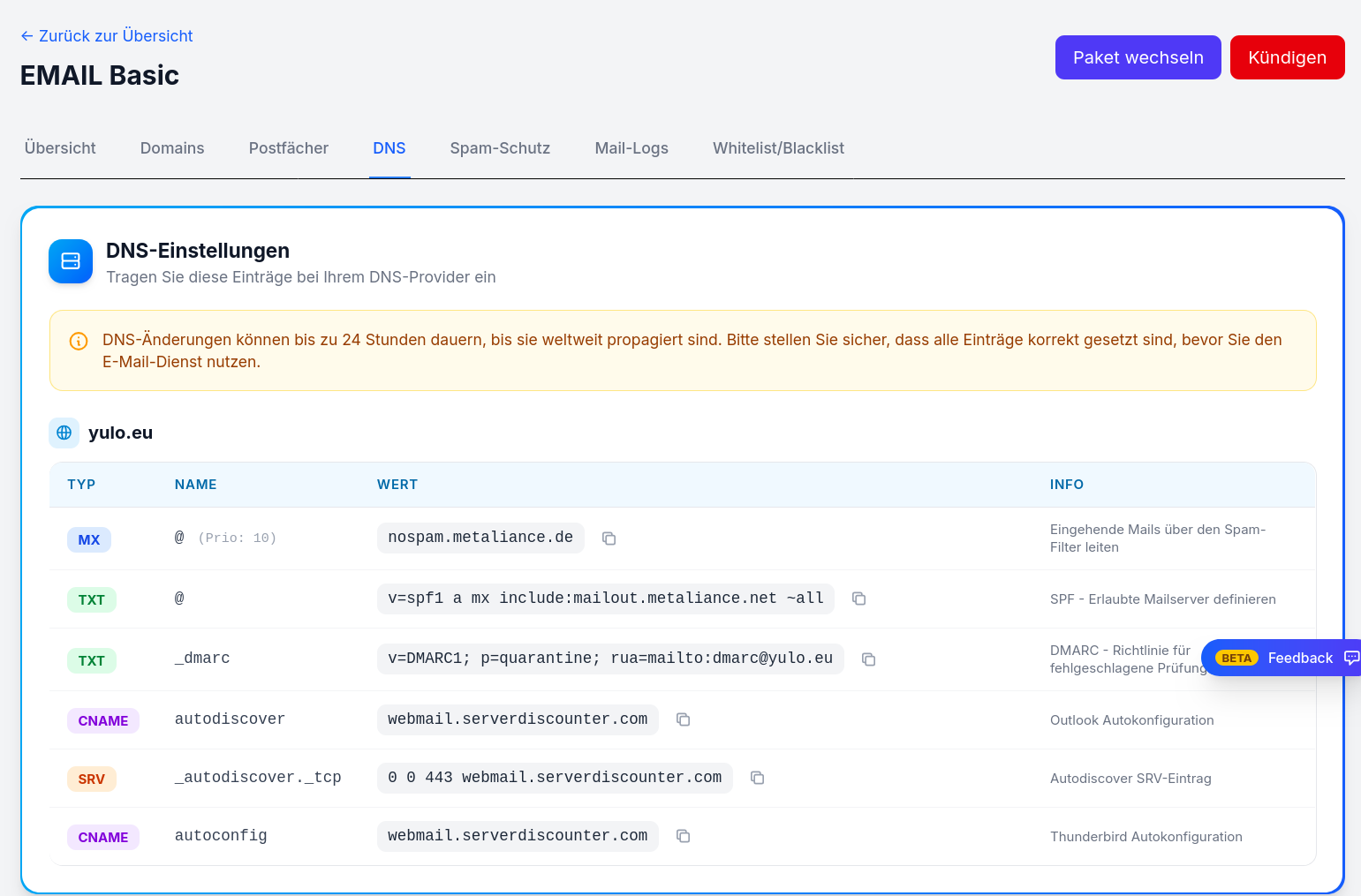Viewport: 1361px width, 896px height.
Task: Click the SPF record value text field
Action: [x=605, y=599]
